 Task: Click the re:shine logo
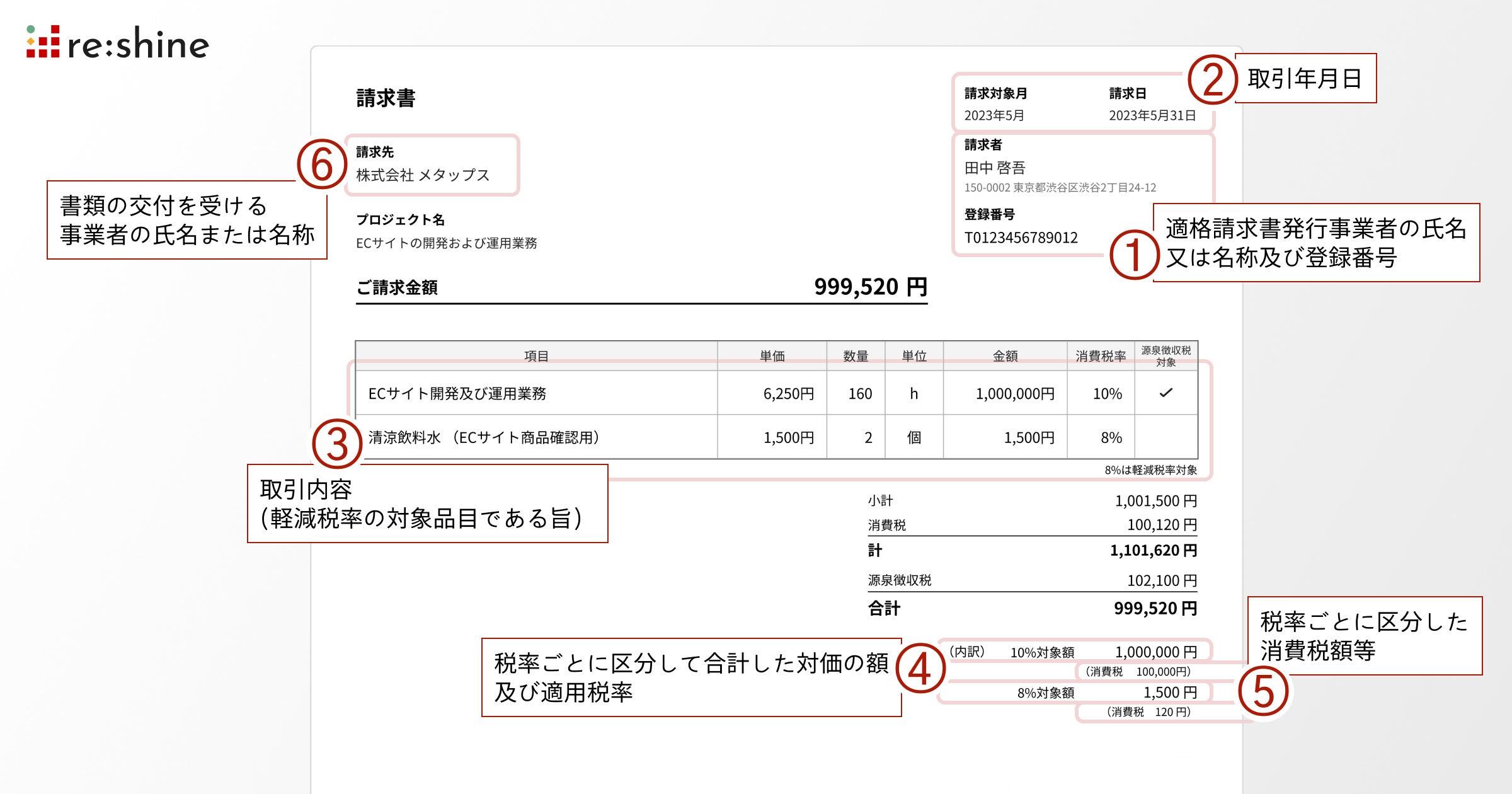tap(118, 43)
